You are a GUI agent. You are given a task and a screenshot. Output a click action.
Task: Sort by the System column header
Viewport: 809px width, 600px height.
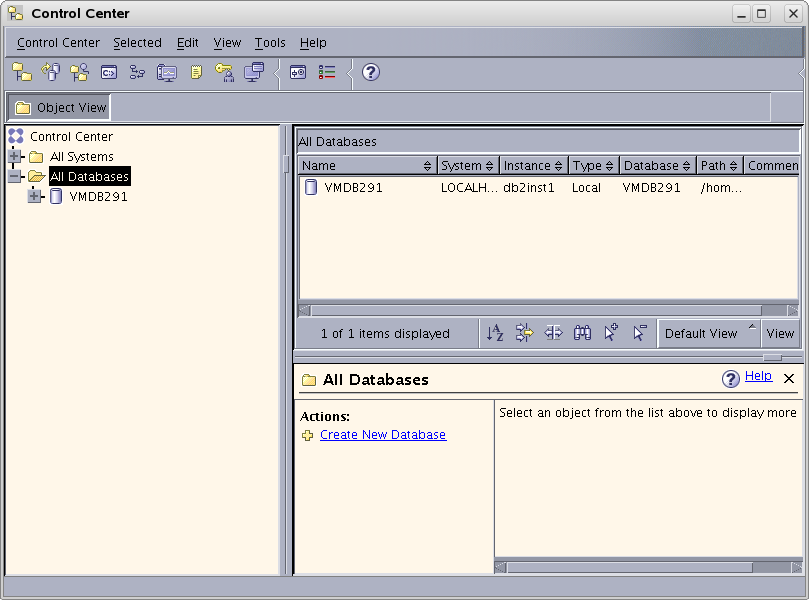(x=468, y=166)
